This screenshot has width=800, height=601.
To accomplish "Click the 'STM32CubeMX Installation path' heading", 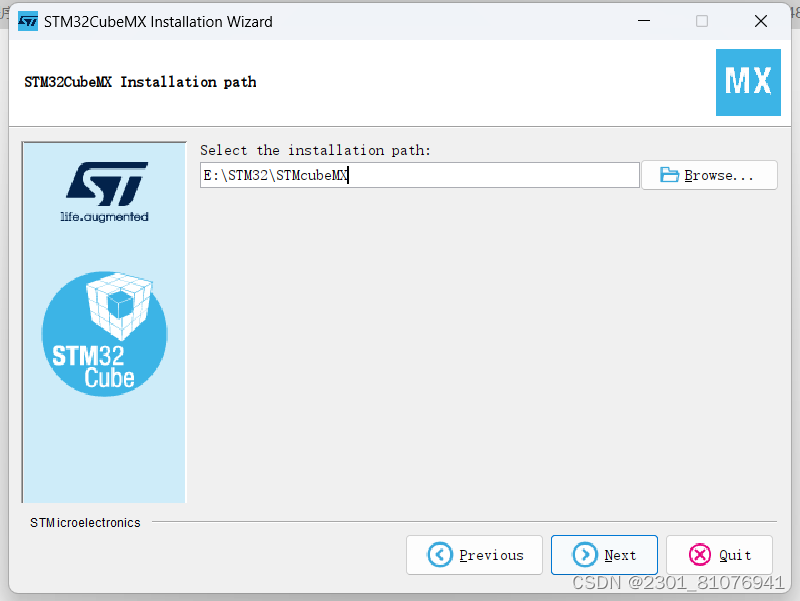I will tap(140, 82).
